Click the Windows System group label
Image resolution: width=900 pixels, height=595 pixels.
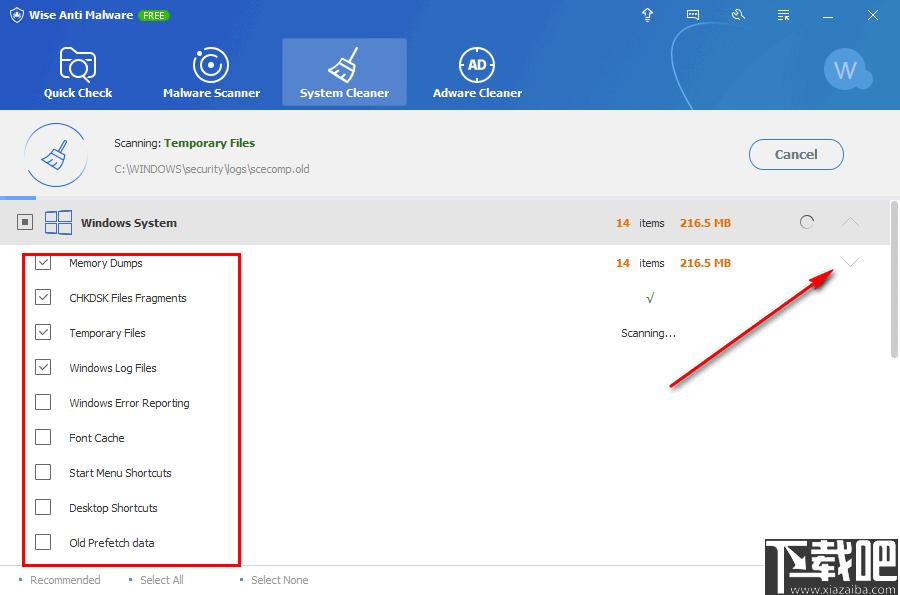[x=129, y=223]
